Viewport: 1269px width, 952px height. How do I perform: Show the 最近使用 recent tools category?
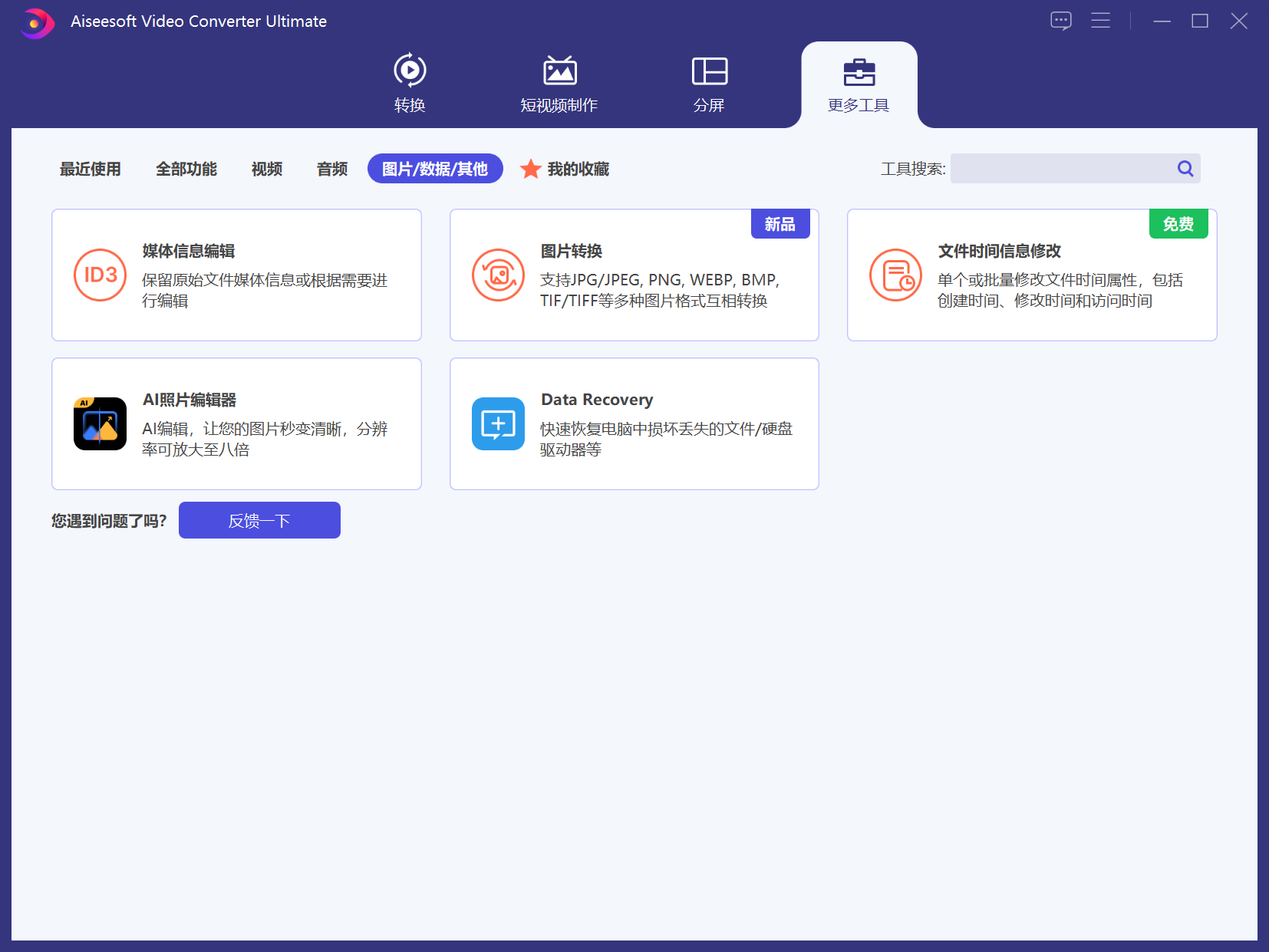point(91,169)
